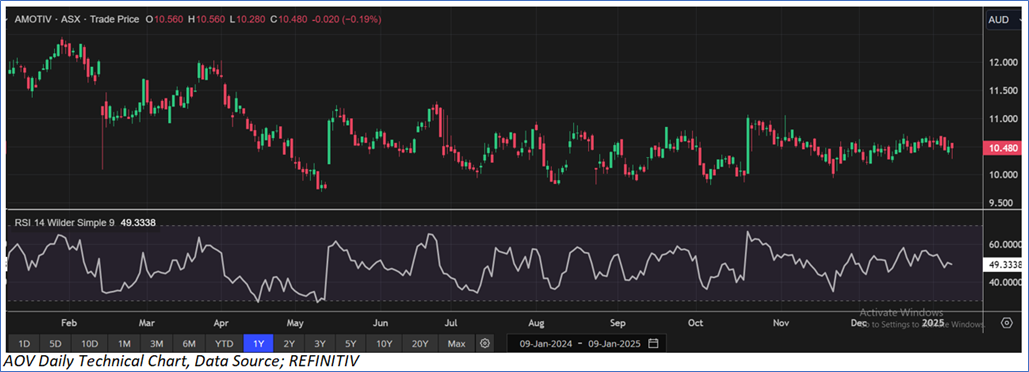Select the 10D time range button

(x=90, y=343)
